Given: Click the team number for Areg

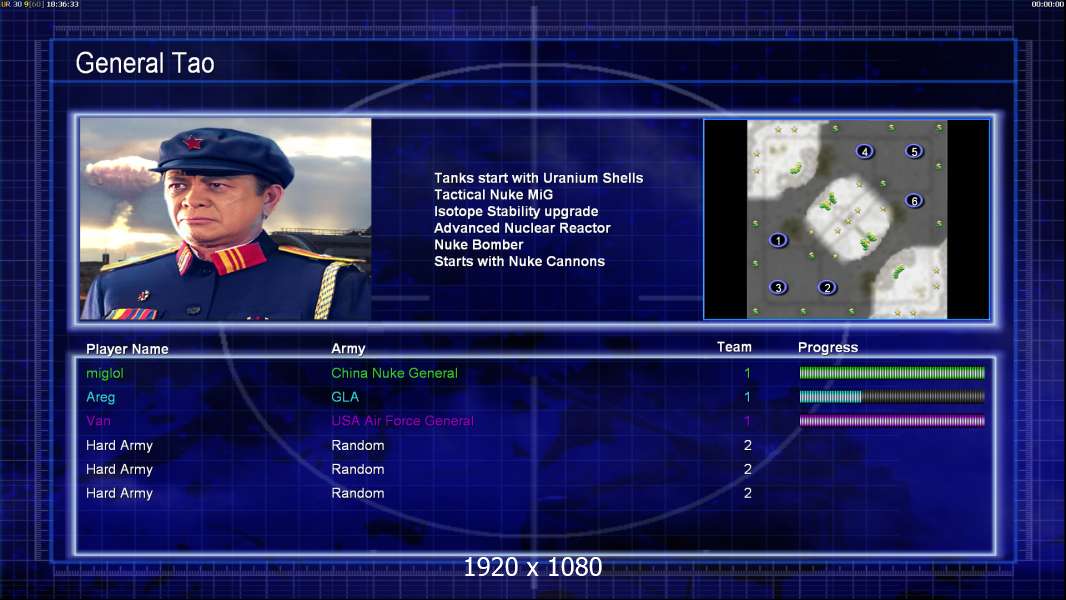Looking at the screenshot, I should pos(747,397).
